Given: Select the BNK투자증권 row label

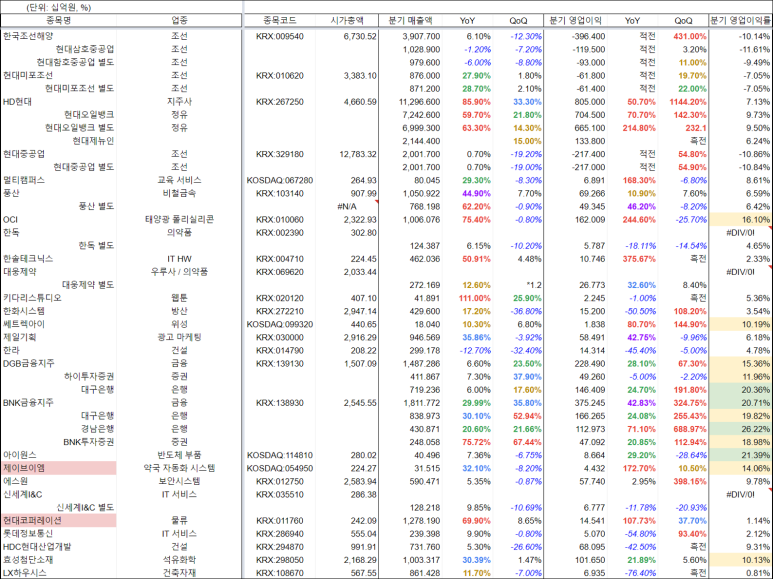Looking at the screenshot, I should [x=89, y=442].
